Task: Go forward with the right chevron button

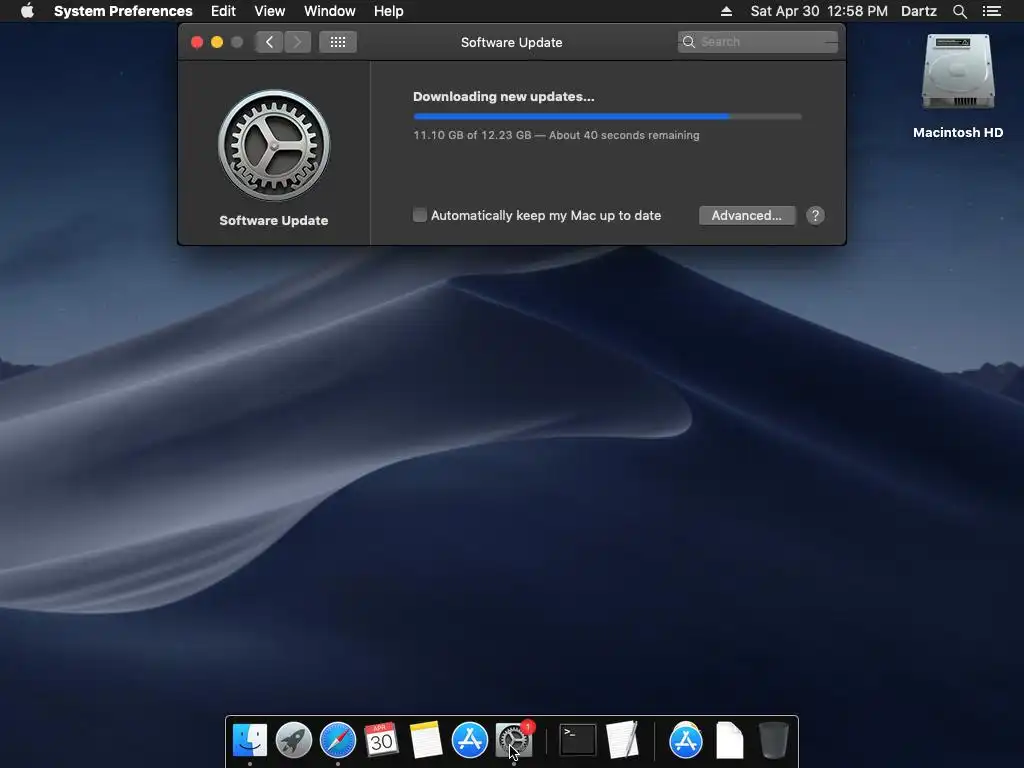Action: [297, 42]
